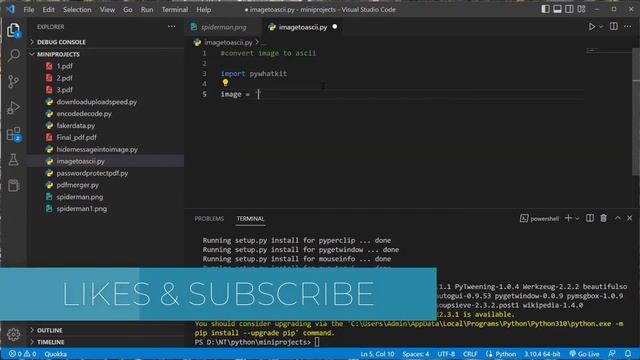The image size is (640, 360).
Task: Open notifications bell in status bar
Action: 628,354
